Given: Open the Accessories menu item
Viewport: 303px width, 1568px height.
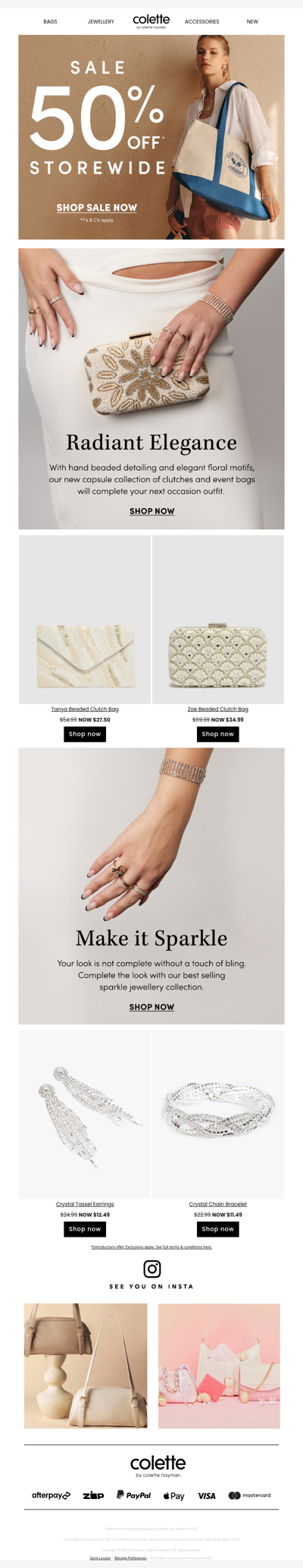Looking at the screenshot, I should tap(202, 22).
